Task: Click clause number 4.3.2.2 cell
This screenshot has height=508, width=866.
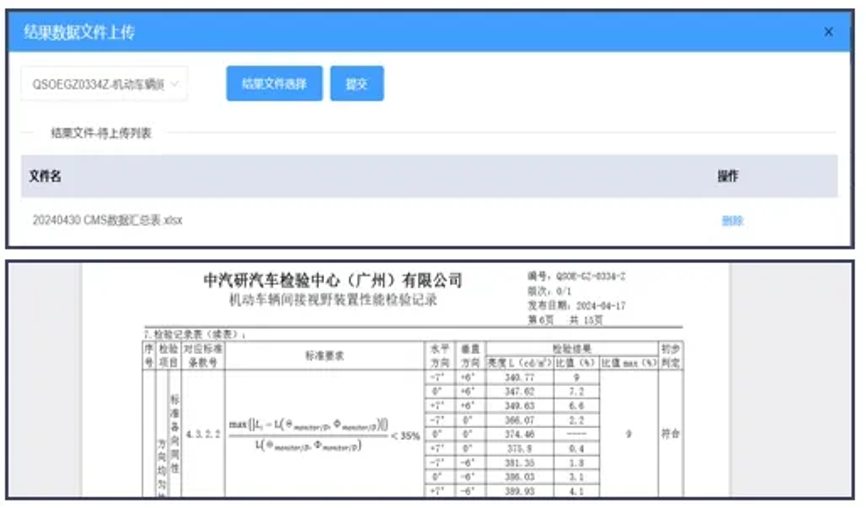Action: tap(203, 435)
